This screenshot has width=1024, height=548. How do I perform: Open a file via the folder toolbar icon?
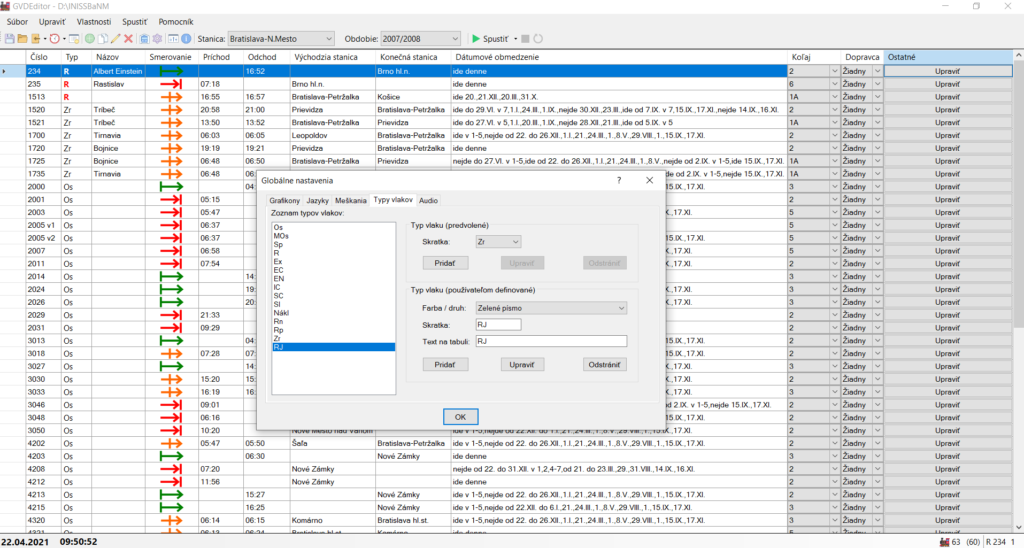click(22, 39)
